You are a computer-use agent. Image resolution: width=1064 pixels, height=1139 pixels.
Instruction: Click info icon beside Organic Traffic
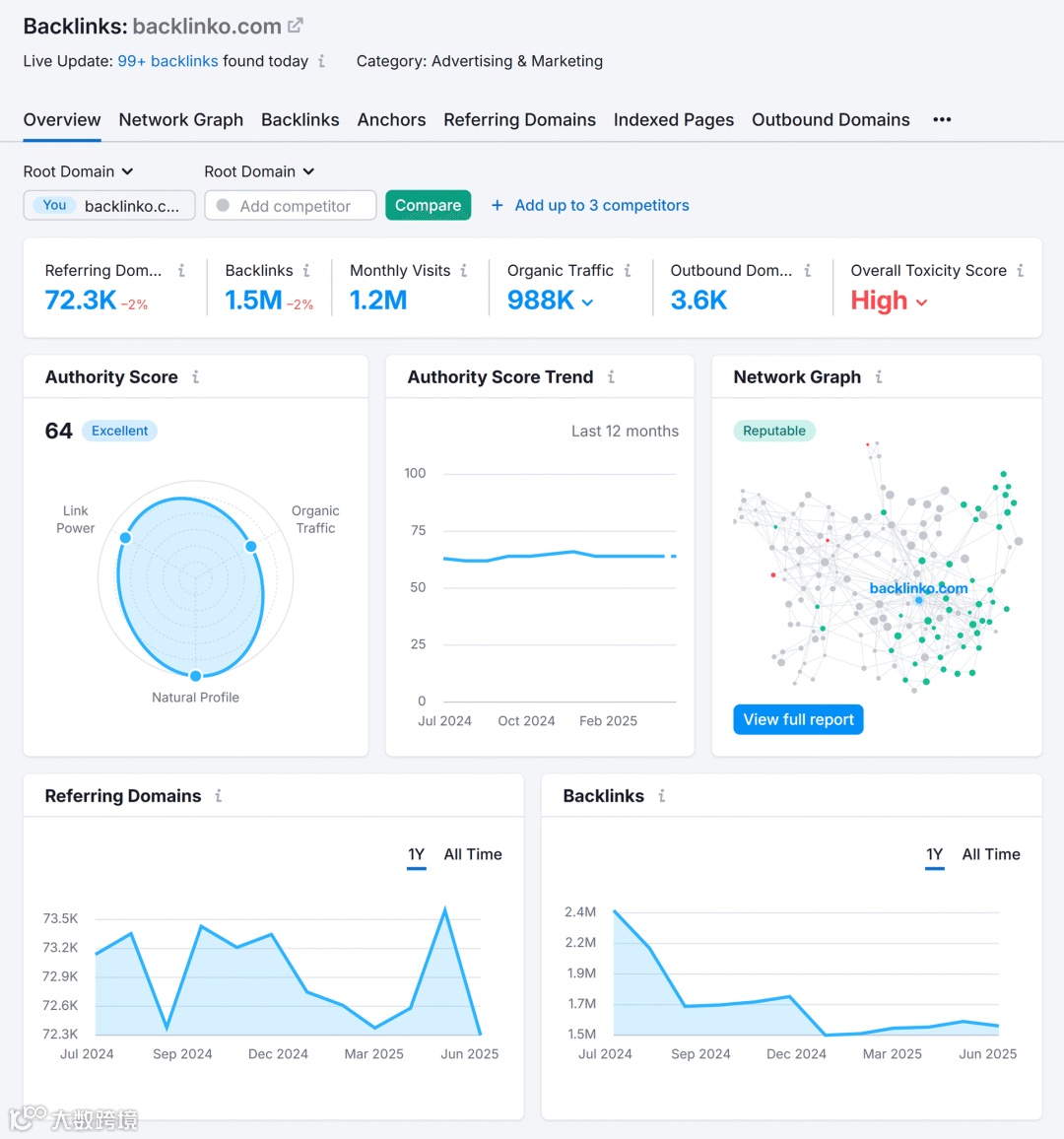pos(628,270)
